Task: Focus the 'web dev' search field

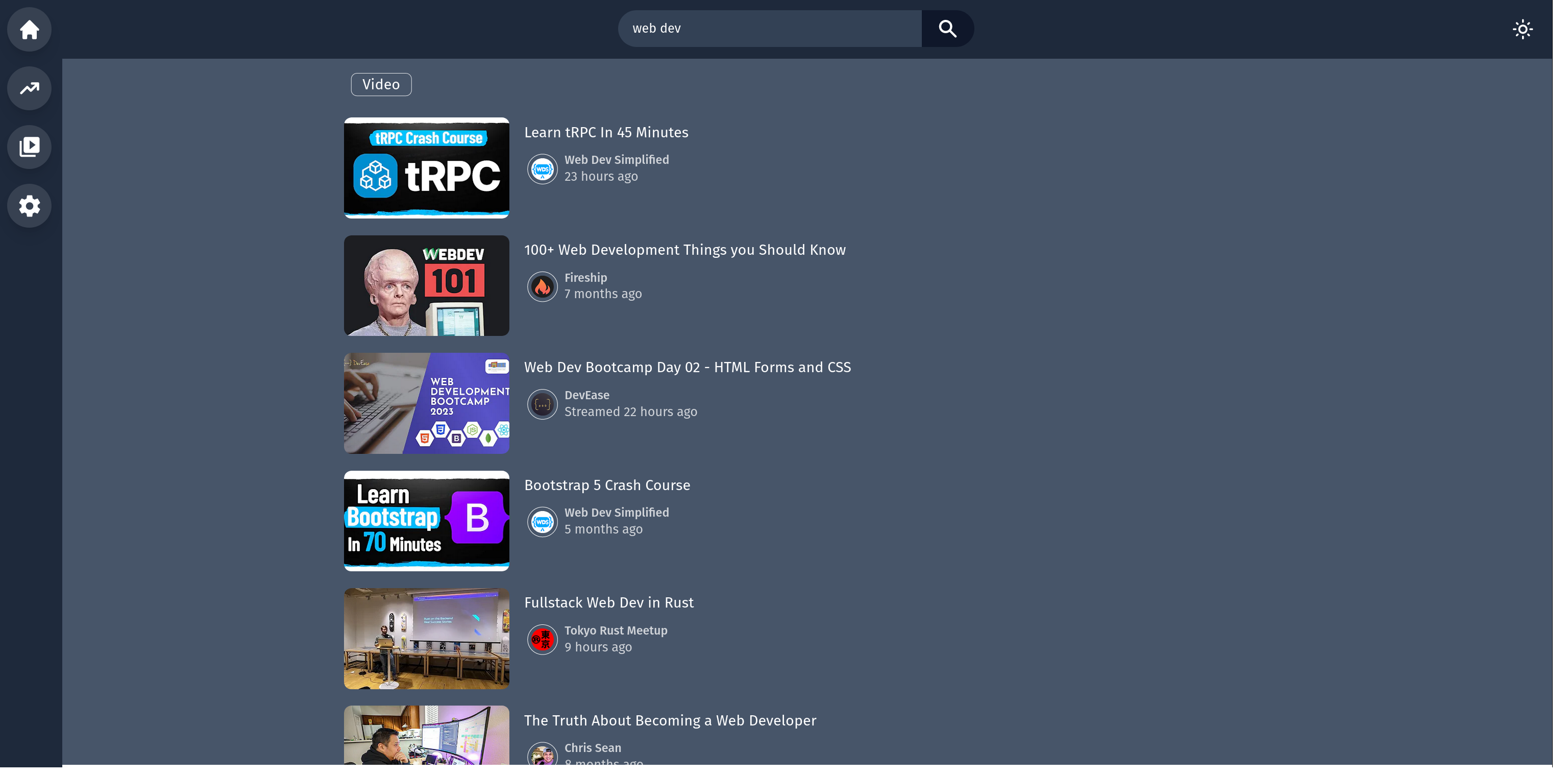Action: 777,29
